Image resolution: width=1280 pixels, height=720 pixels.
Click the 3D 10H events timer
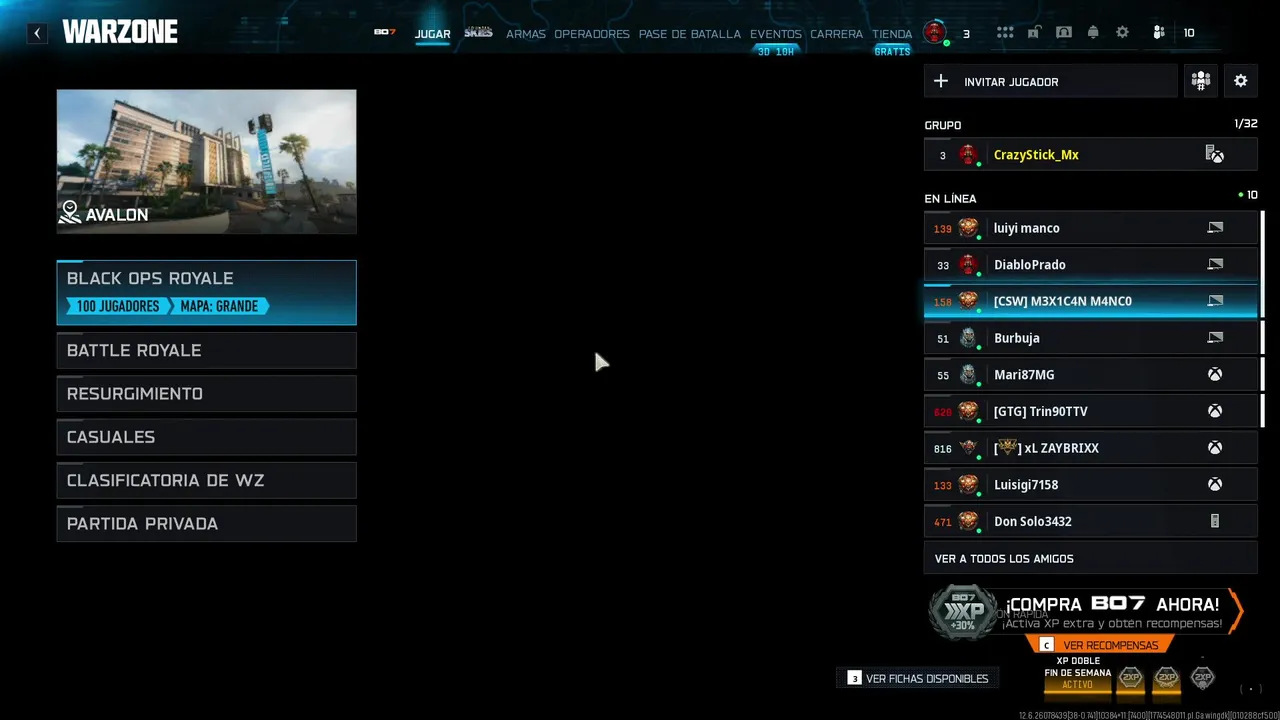(776, 51)
